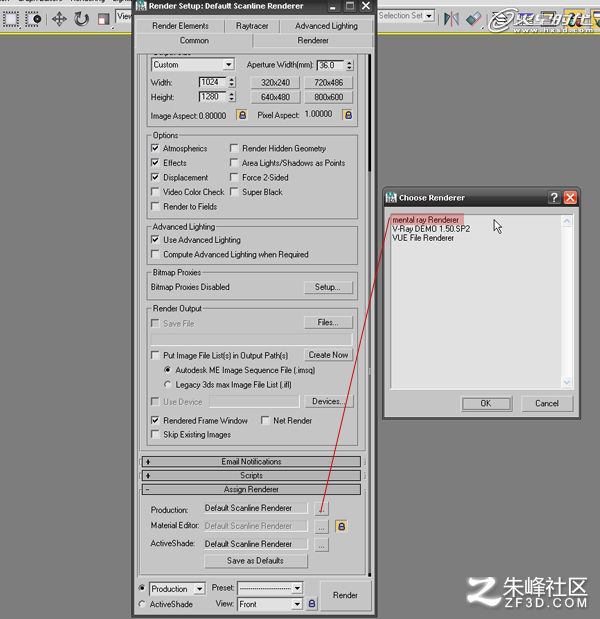Click Cancel in Choose Renderer dialog
The image size is (600, 619).
(x=547, y=403)
